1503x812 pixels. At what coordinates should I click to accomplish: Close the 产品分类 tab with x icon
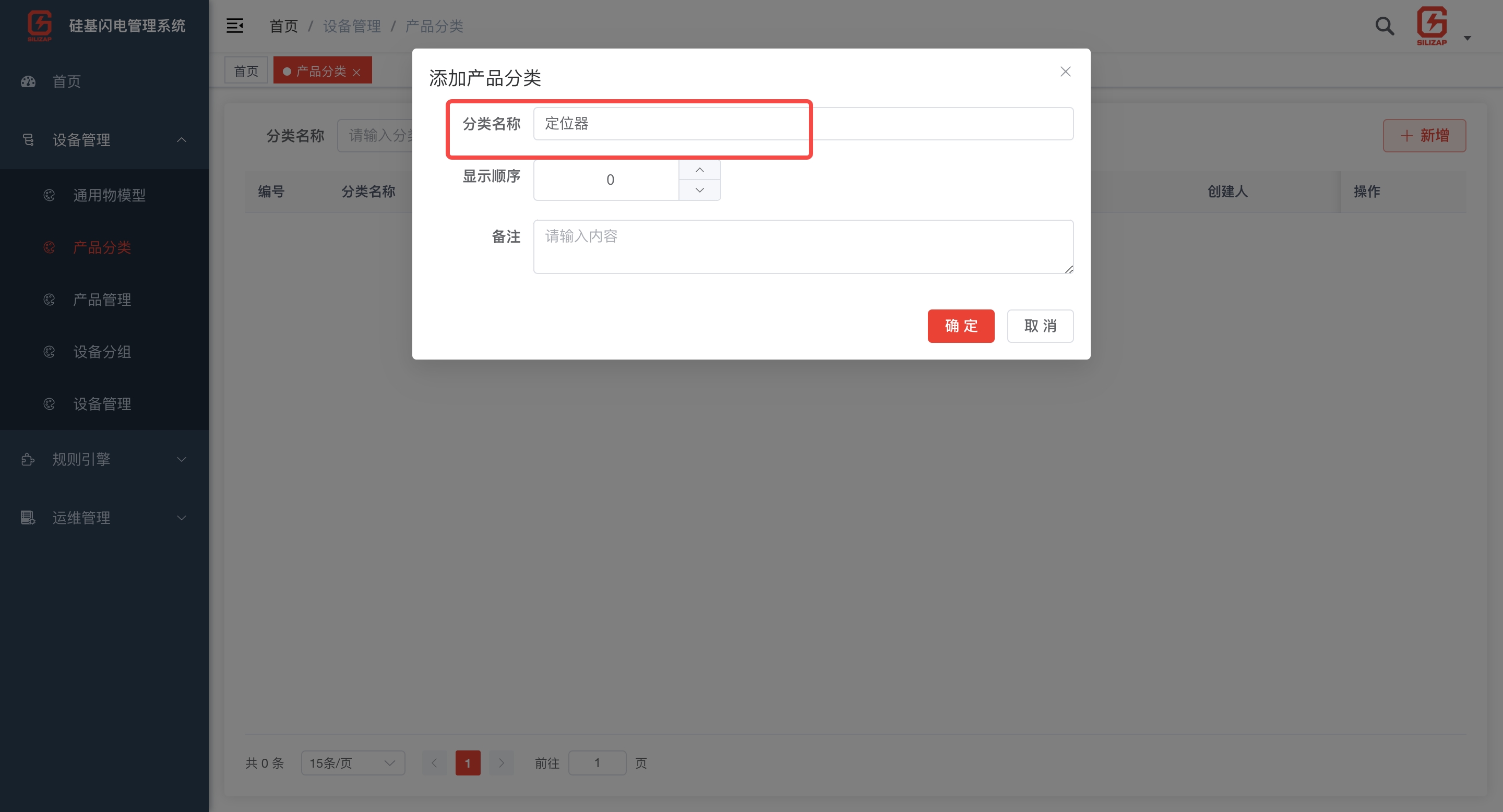(356, 71)
